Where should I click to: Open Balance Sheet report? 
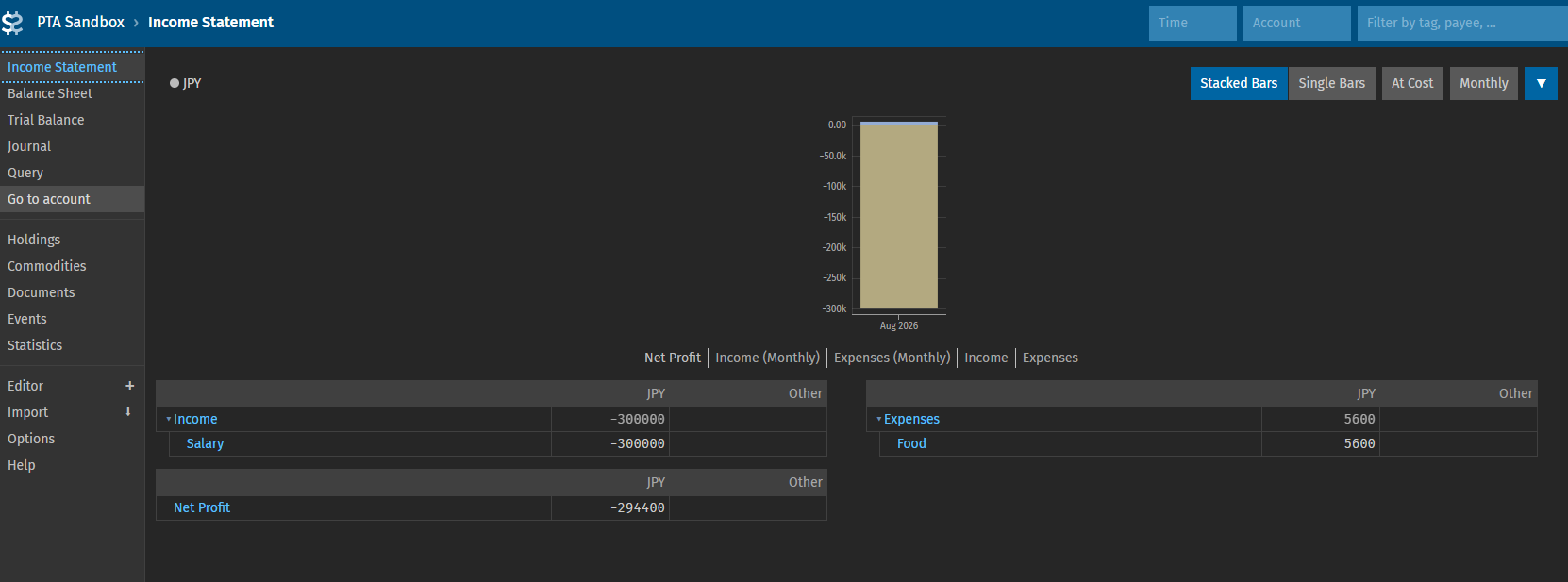coord(72,93)
